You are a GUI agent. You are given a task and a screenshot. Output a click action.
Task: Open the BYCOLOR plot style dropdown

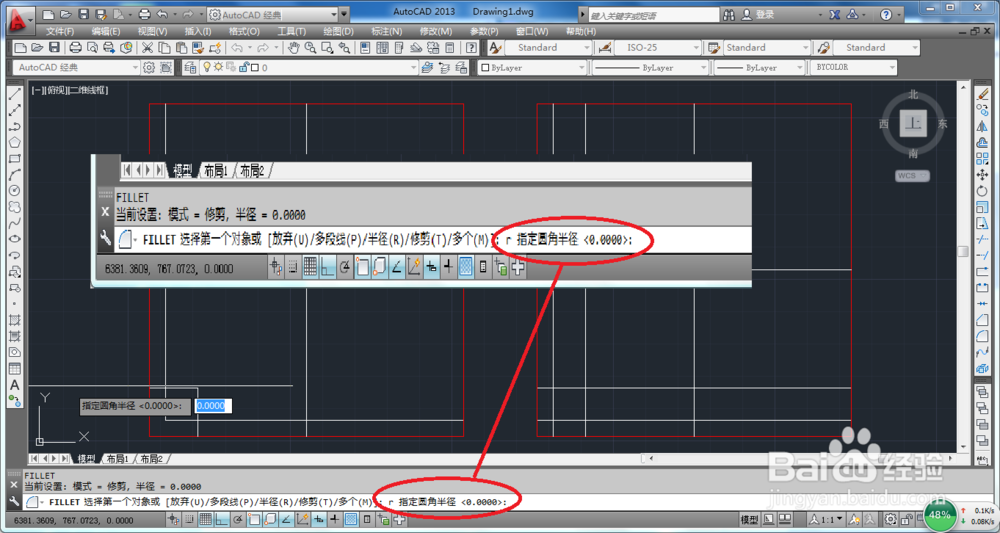[x=853, y=67]
